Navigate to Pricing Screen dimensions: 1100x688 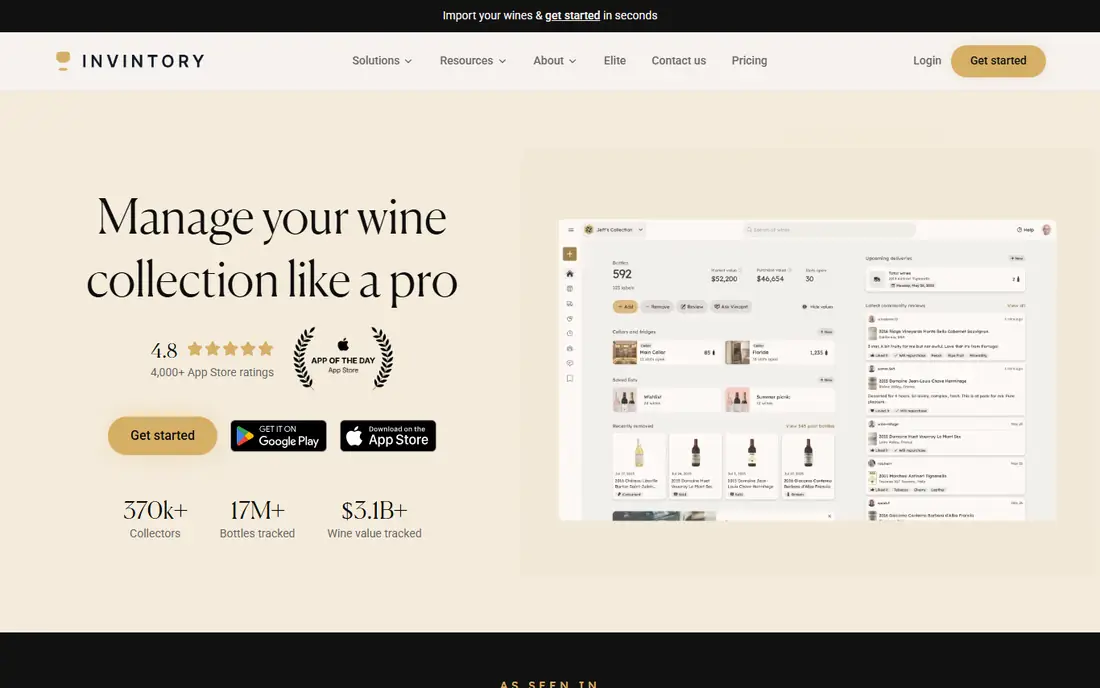(x=749, y=61)
